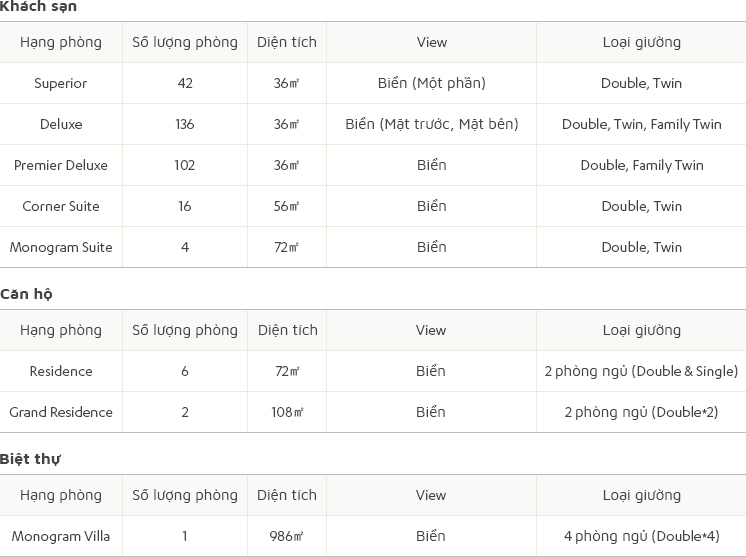Click the 986㎡ area cell
The image size is (746, 557).
287,536
